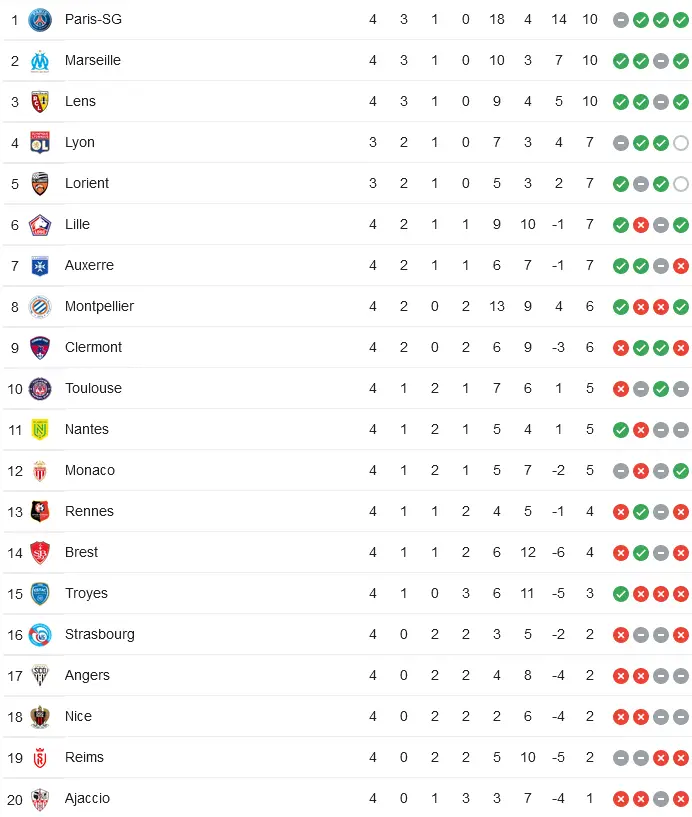The height and width of the screenshot is (817, 692).
Task: Click the Nantes yellow club logo
Action: (40, 429)
